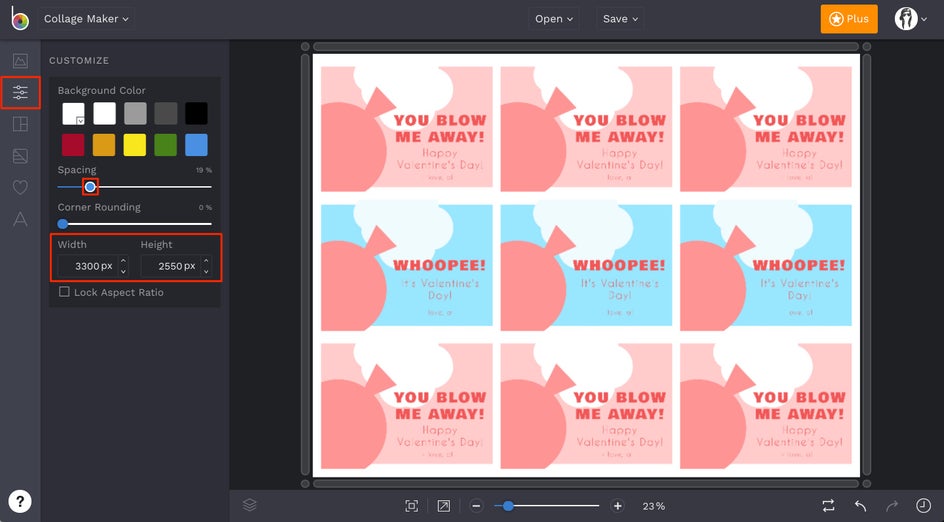Open the Open menu

554,19
